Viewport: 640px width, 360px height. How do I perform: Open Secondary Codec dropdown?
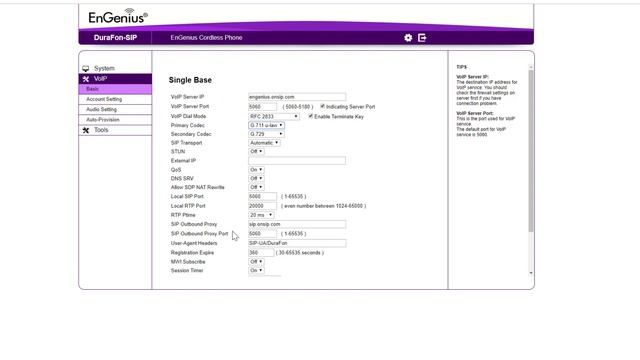pyautogui.click(x=266, y=134)
